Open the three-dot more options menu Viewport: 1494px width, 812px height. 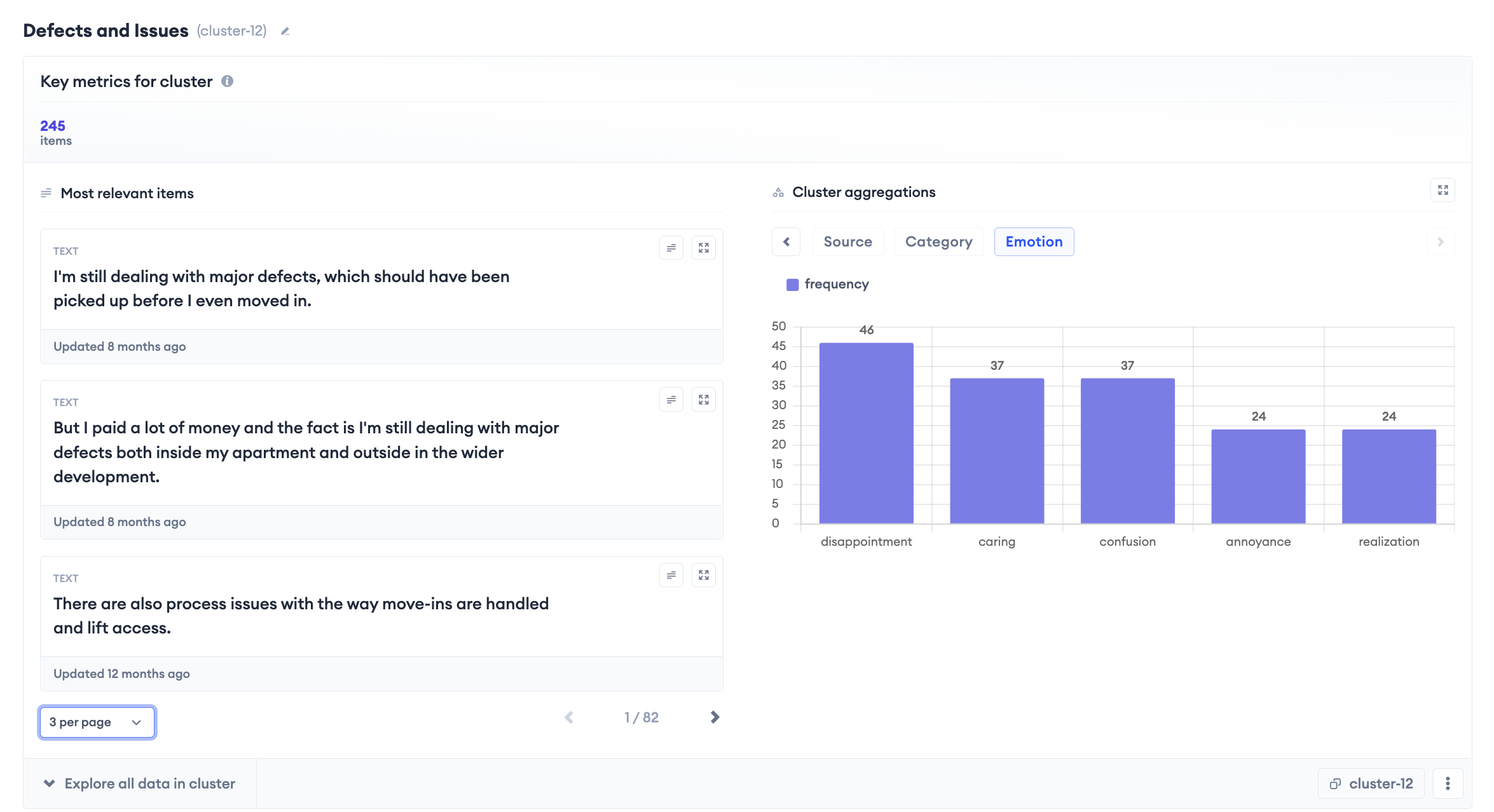pyautogui.click(x=1448, y=783)
